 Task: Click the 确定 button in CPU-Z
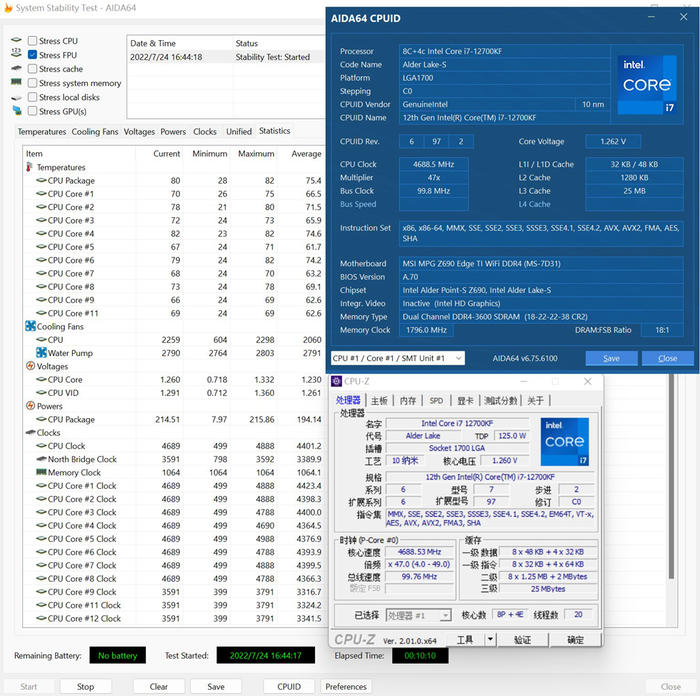click(x=575, y=639)
